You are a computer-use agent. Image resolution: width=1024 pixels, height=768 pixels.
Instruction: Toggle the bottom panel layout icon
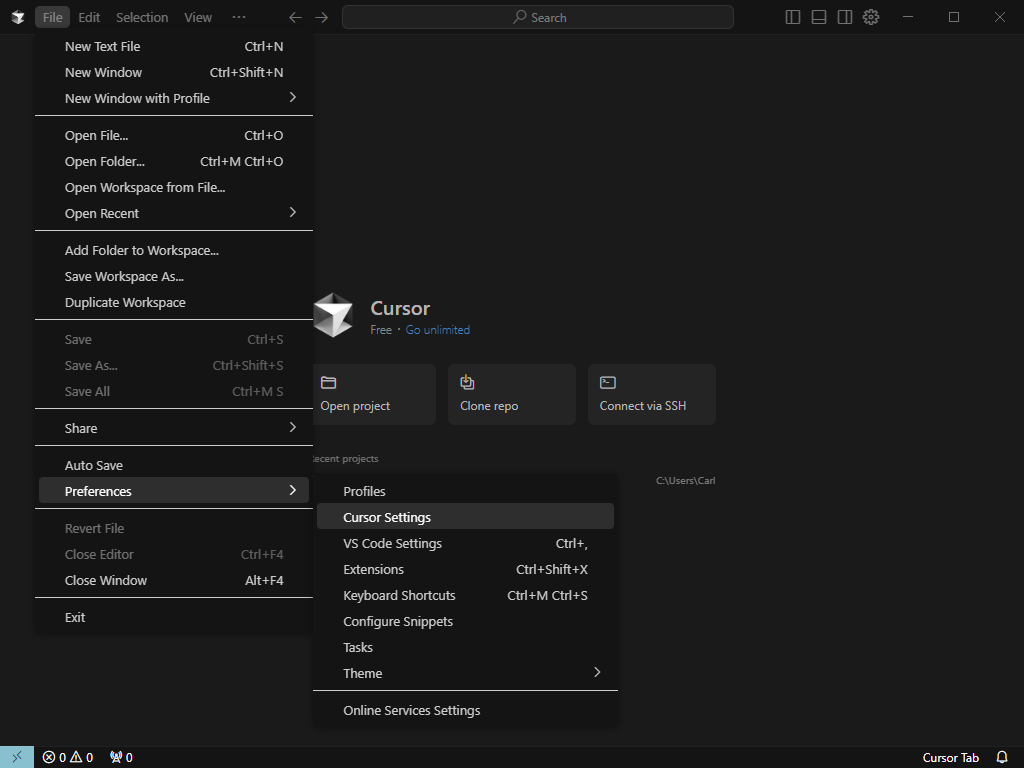point(819,18)
